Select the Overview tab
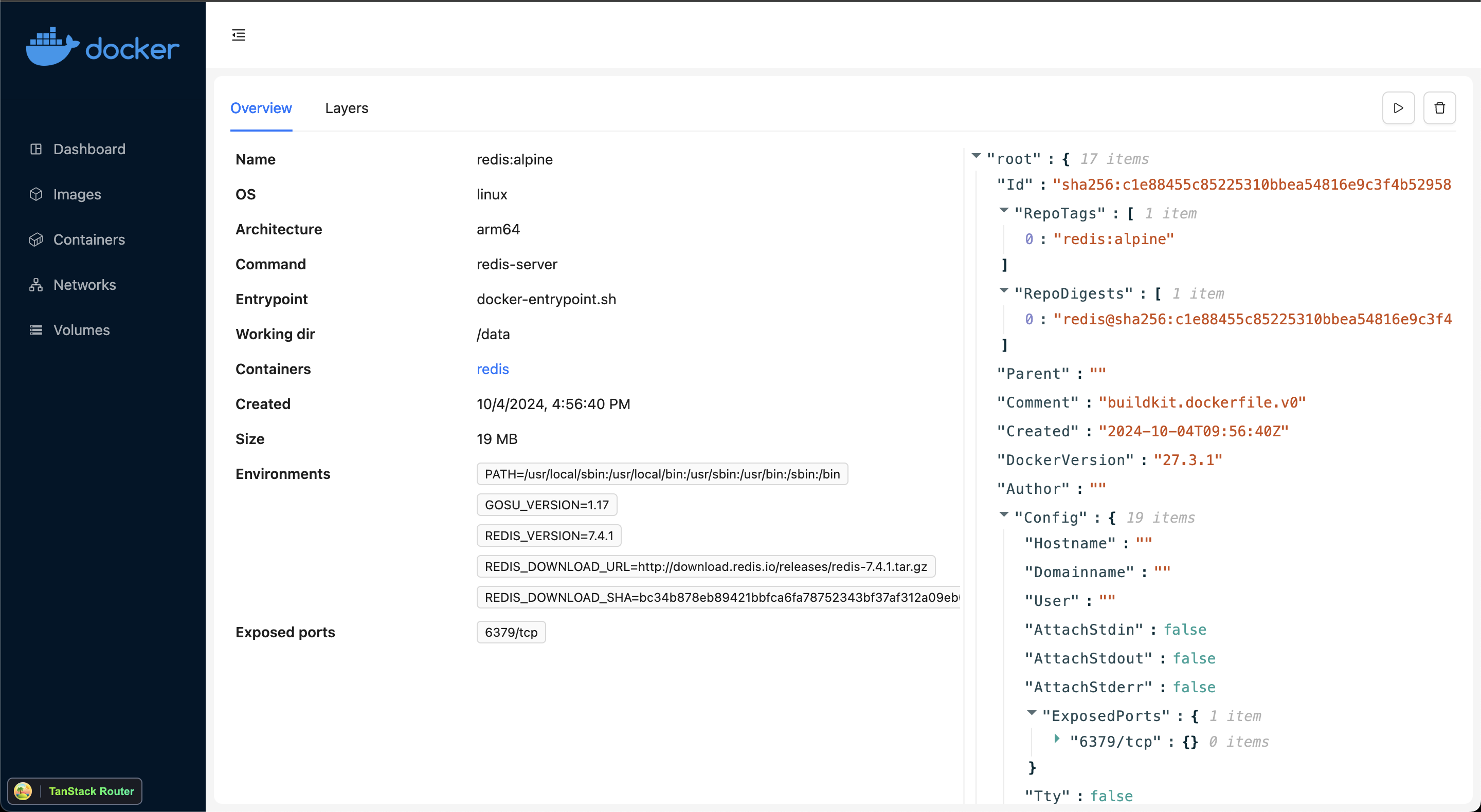1481x812 pixels. (x=261, y=108)
